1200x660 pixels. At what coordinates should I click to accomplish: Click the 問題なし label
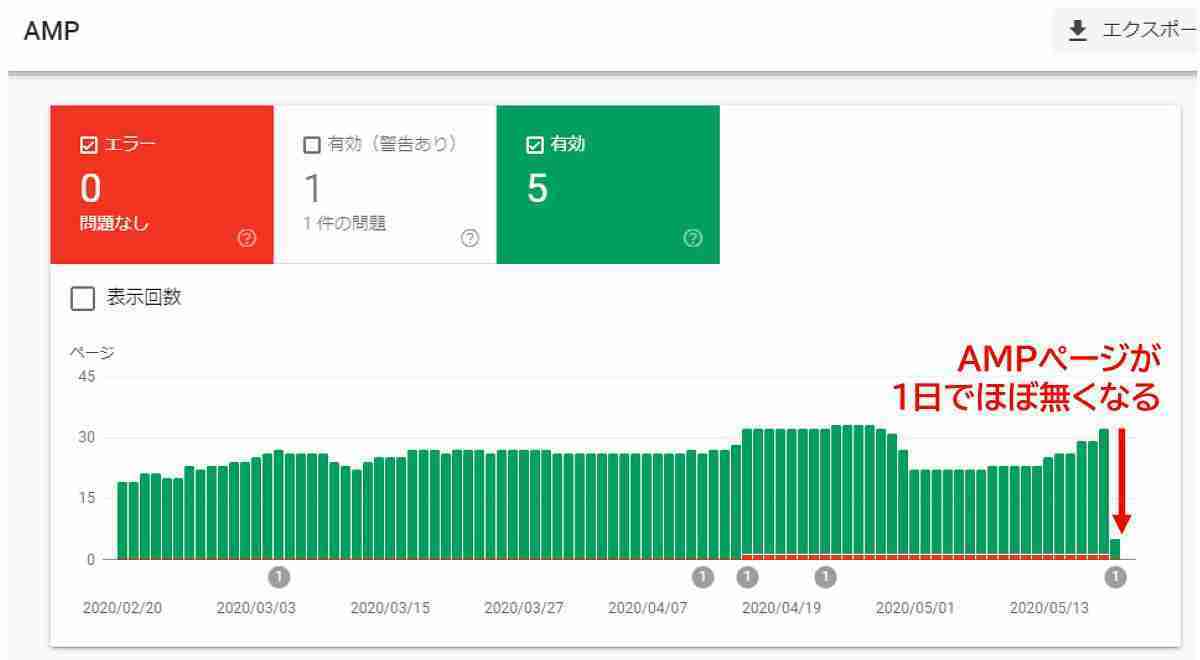point(112,224)
